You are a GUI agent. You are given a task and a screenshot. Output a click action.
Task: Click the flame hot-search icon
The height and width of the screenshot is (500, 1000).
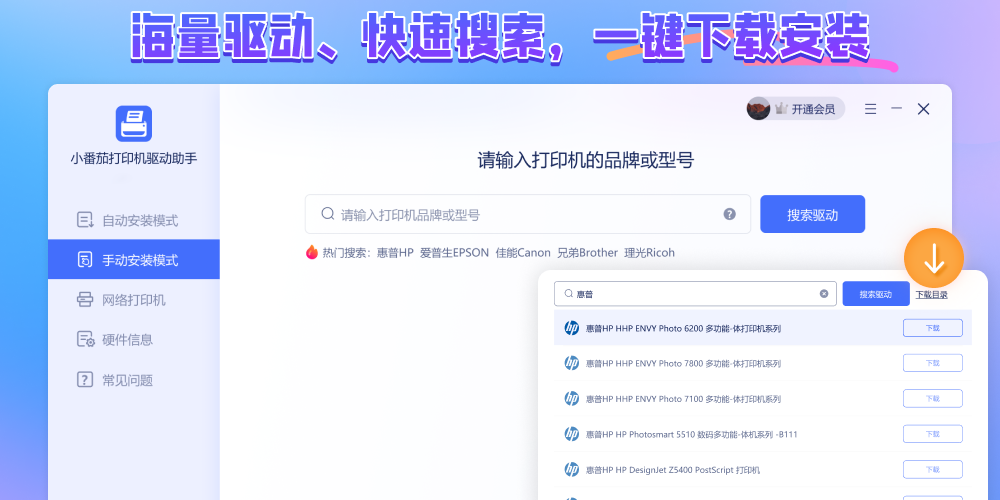tap(312, 252)
